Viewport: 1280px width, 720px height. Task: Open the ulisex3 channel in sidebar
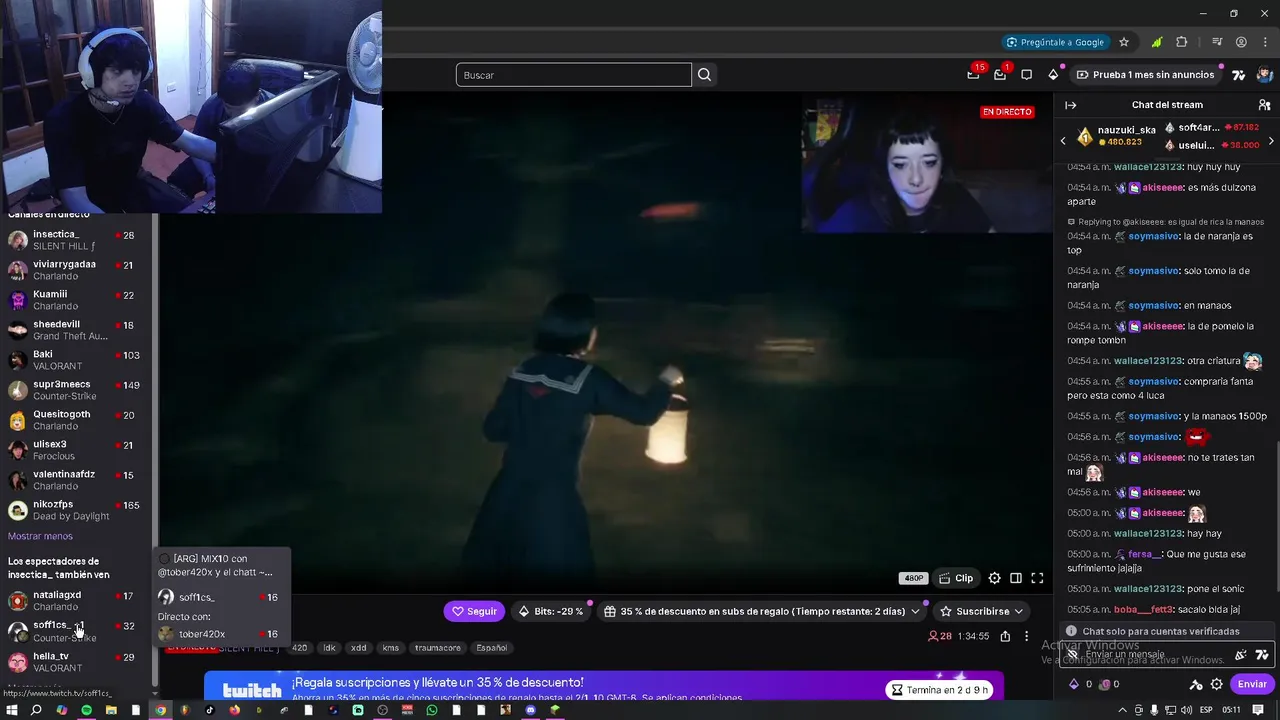tap(75, 450)
